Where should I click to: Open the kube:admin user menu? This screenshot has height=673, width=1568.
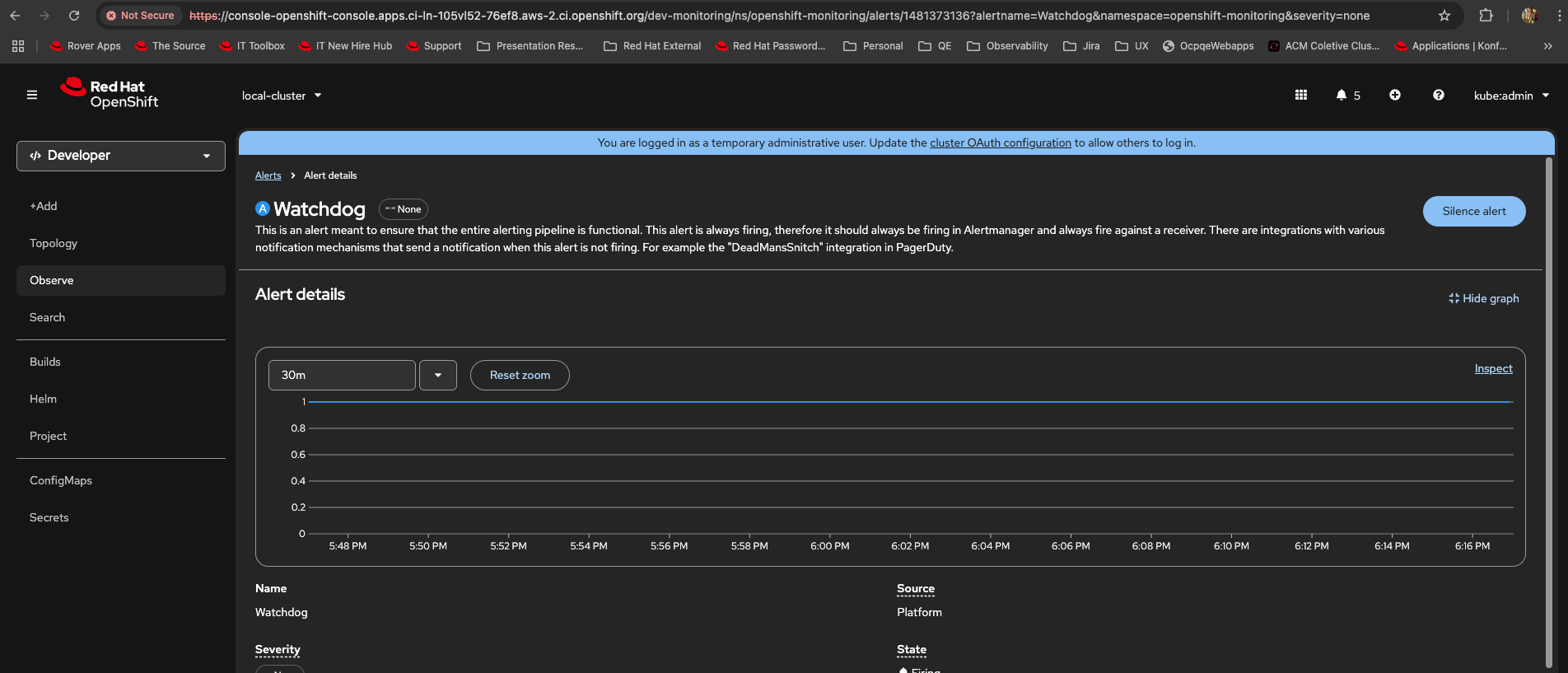[x=1511, y=96]
